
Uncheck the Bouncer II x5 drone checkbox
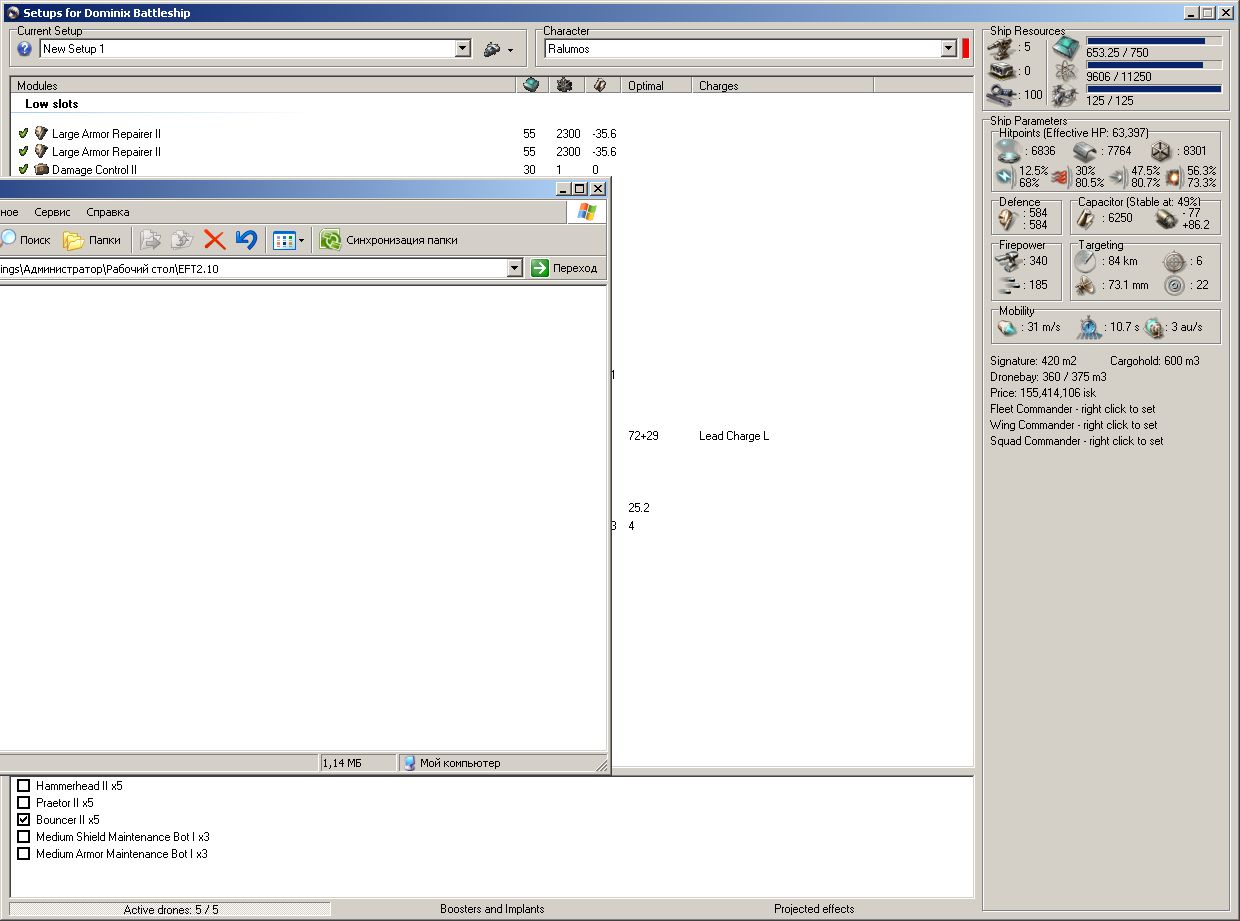point(24,820)
